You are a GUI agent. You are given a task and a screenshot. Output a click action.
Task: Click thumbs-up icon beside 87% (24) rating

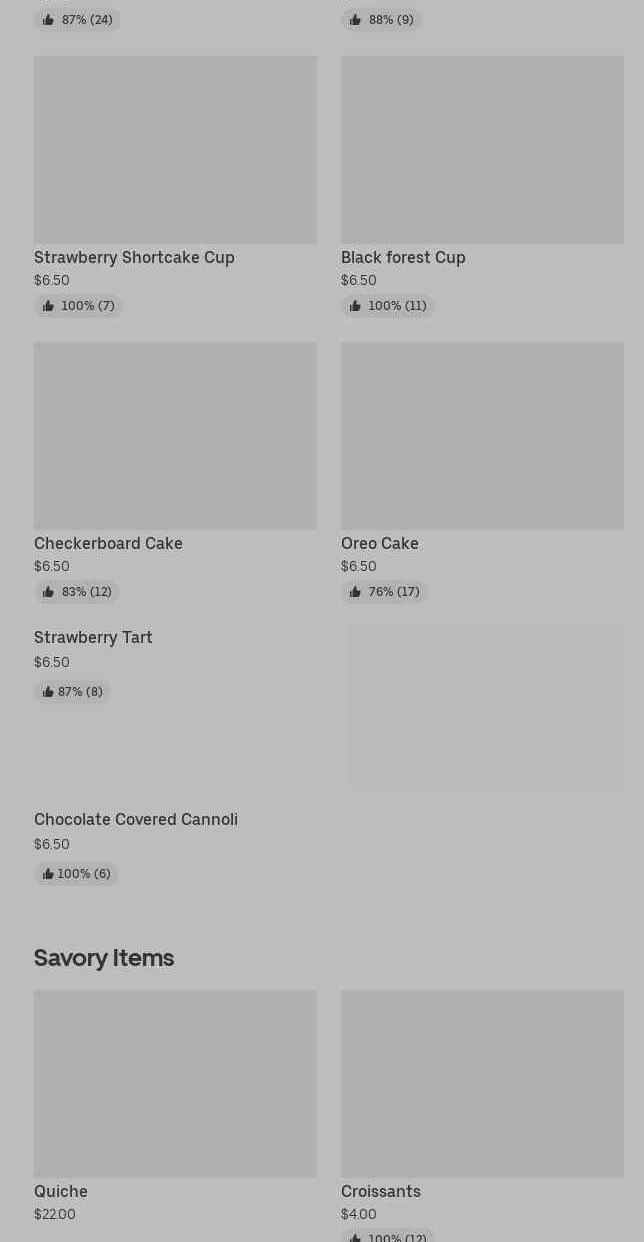pyautogui.click(x=48, y=20)
